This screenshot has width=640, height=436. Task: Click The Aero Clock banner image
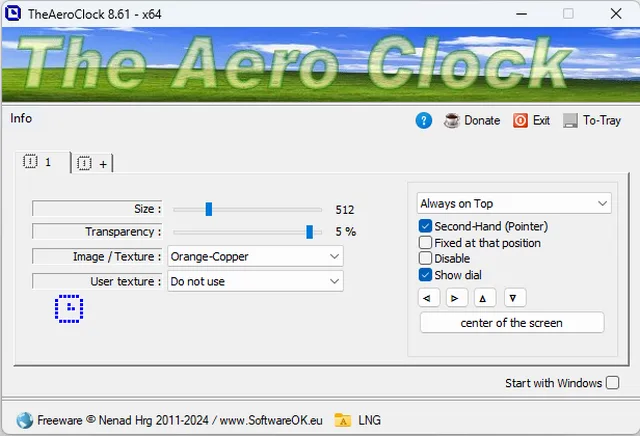click(321, 64)
